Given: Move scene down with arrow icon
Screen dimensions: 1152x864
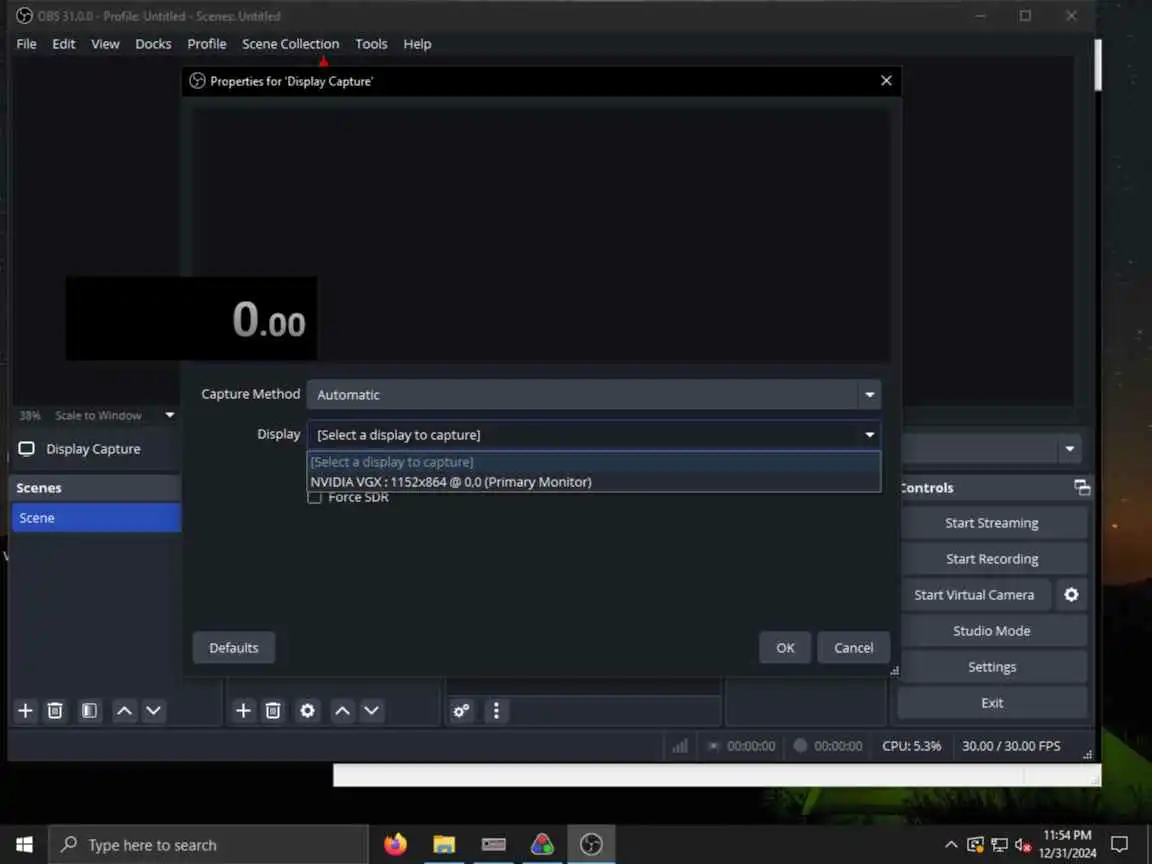Looking at the screenshot, I should pos(154,710).
